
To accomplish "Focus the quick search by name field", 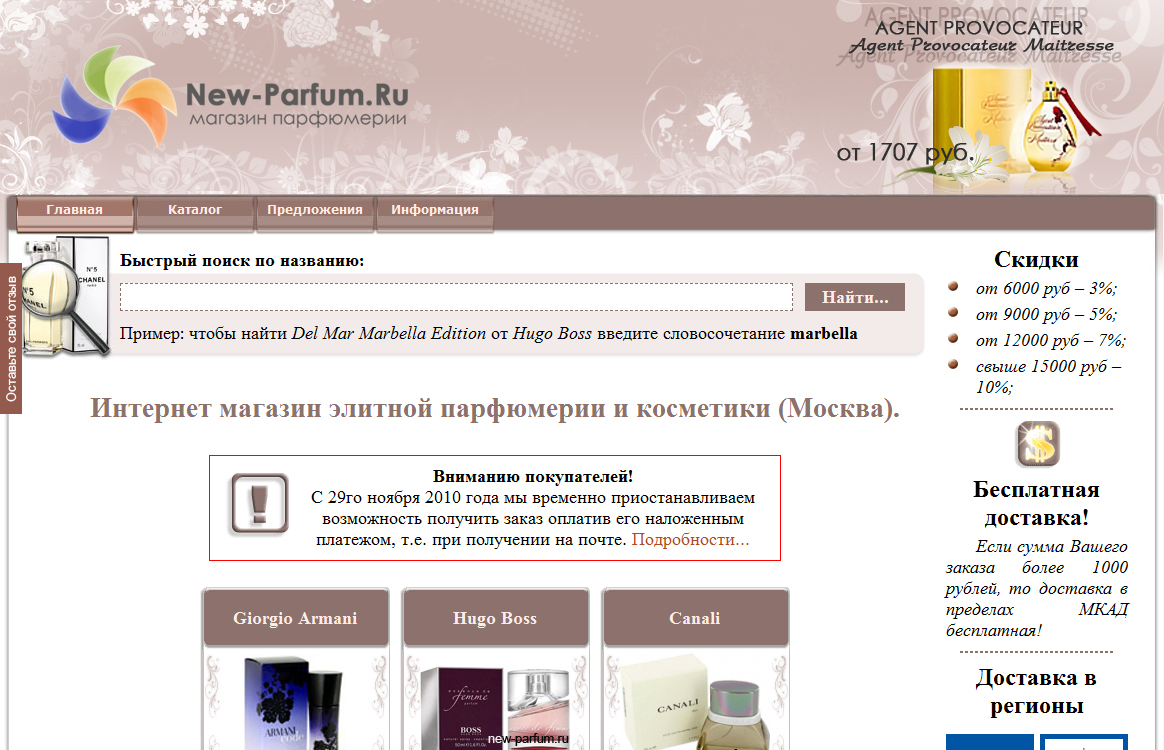I will (457, 297).
